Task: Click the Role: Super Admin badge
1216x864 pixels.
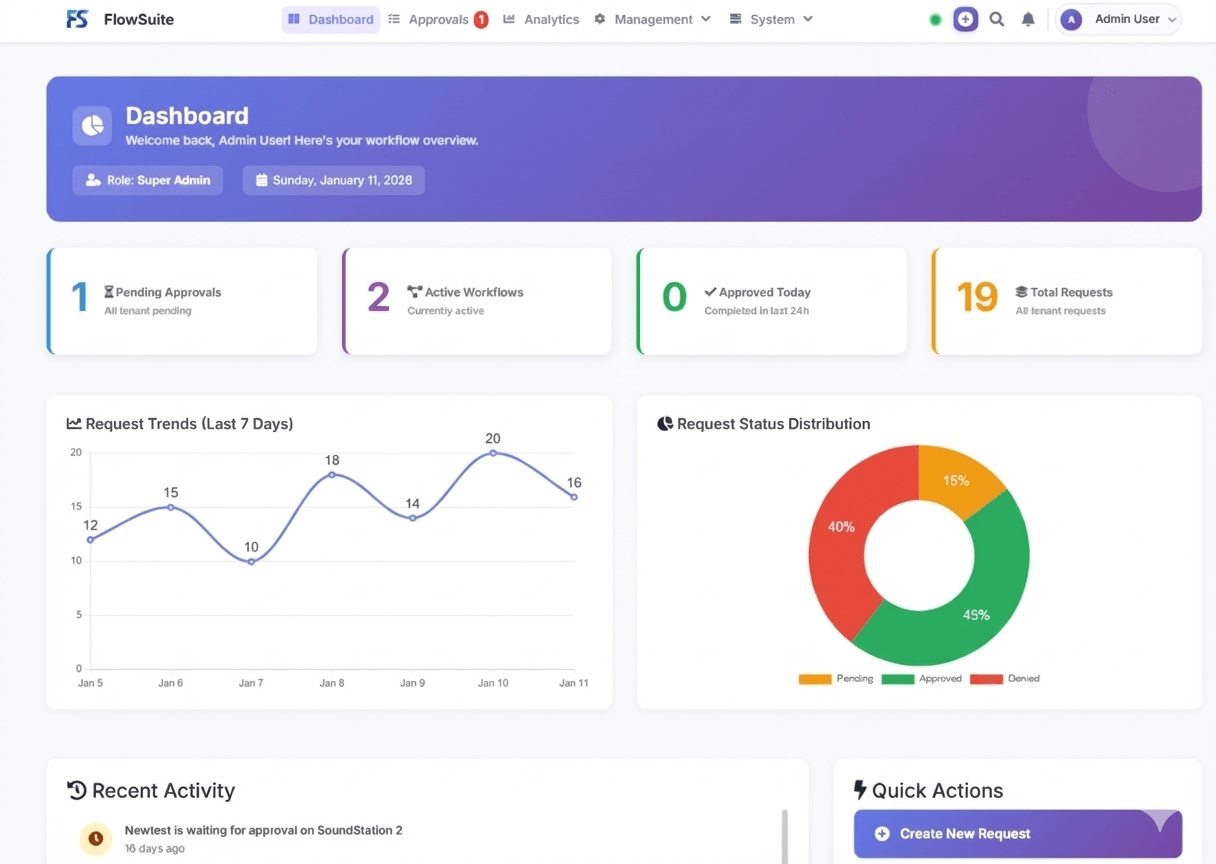Action: pos(147,180)
